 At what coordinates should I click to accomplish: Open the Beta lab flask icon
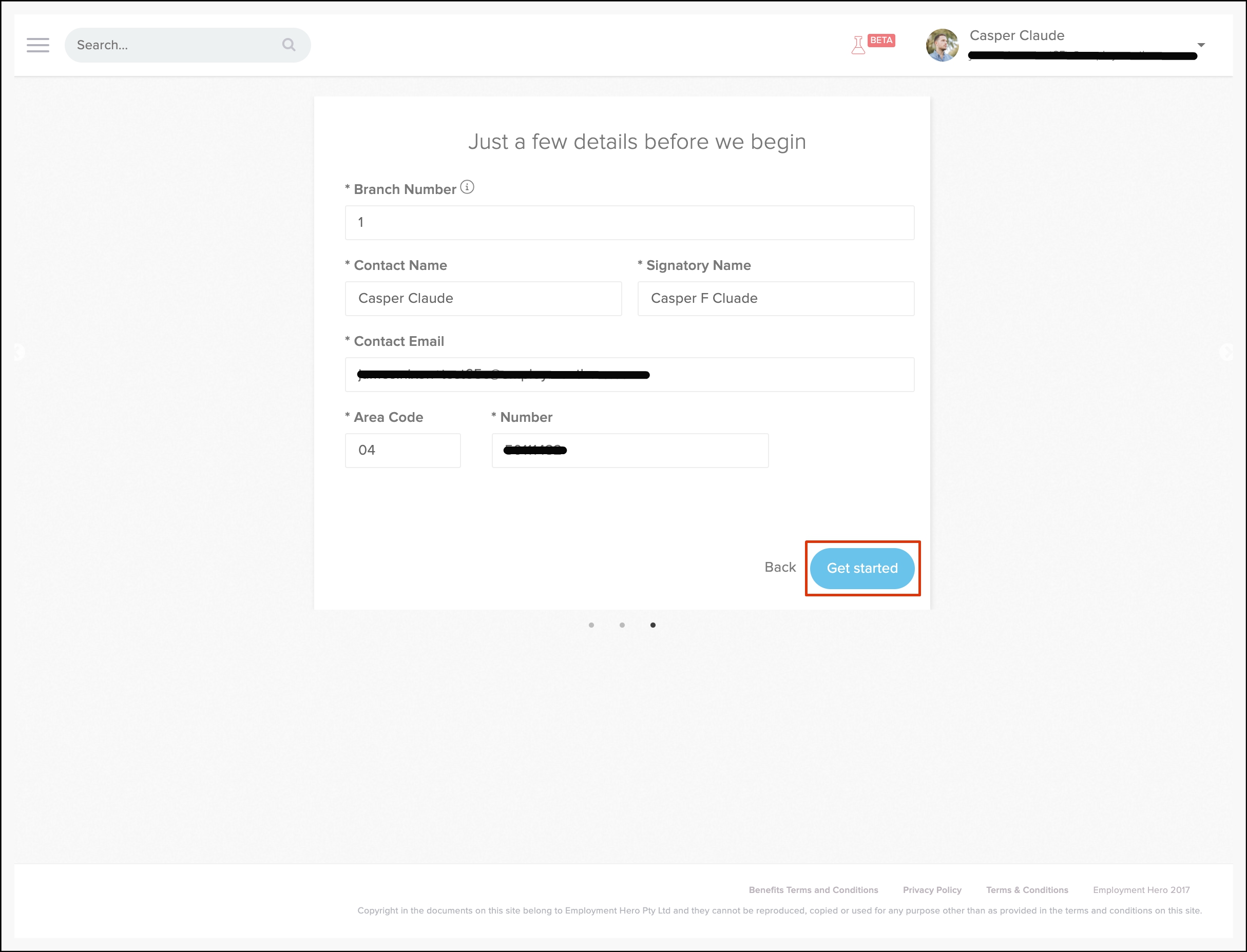858,45
